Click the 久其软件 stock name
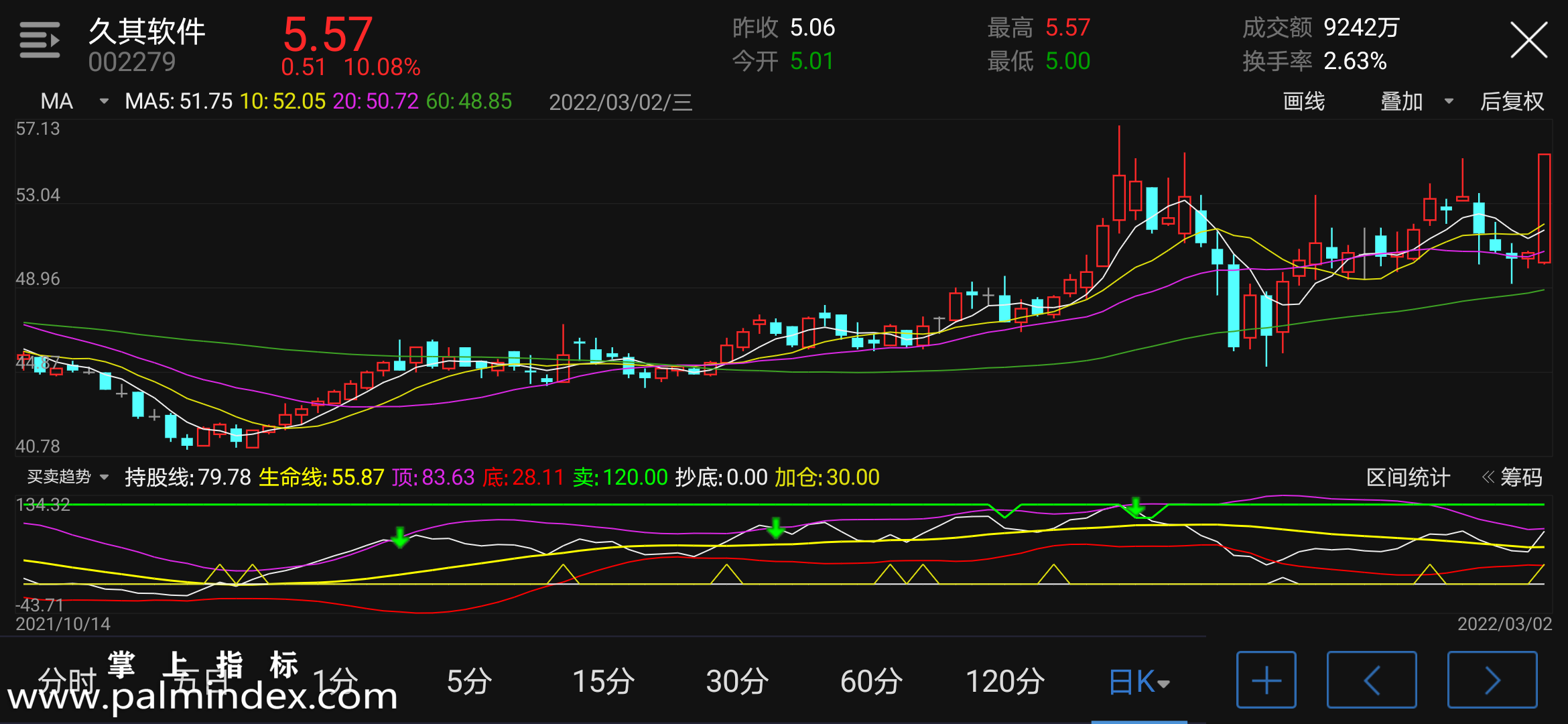 [x=147, y=32]
